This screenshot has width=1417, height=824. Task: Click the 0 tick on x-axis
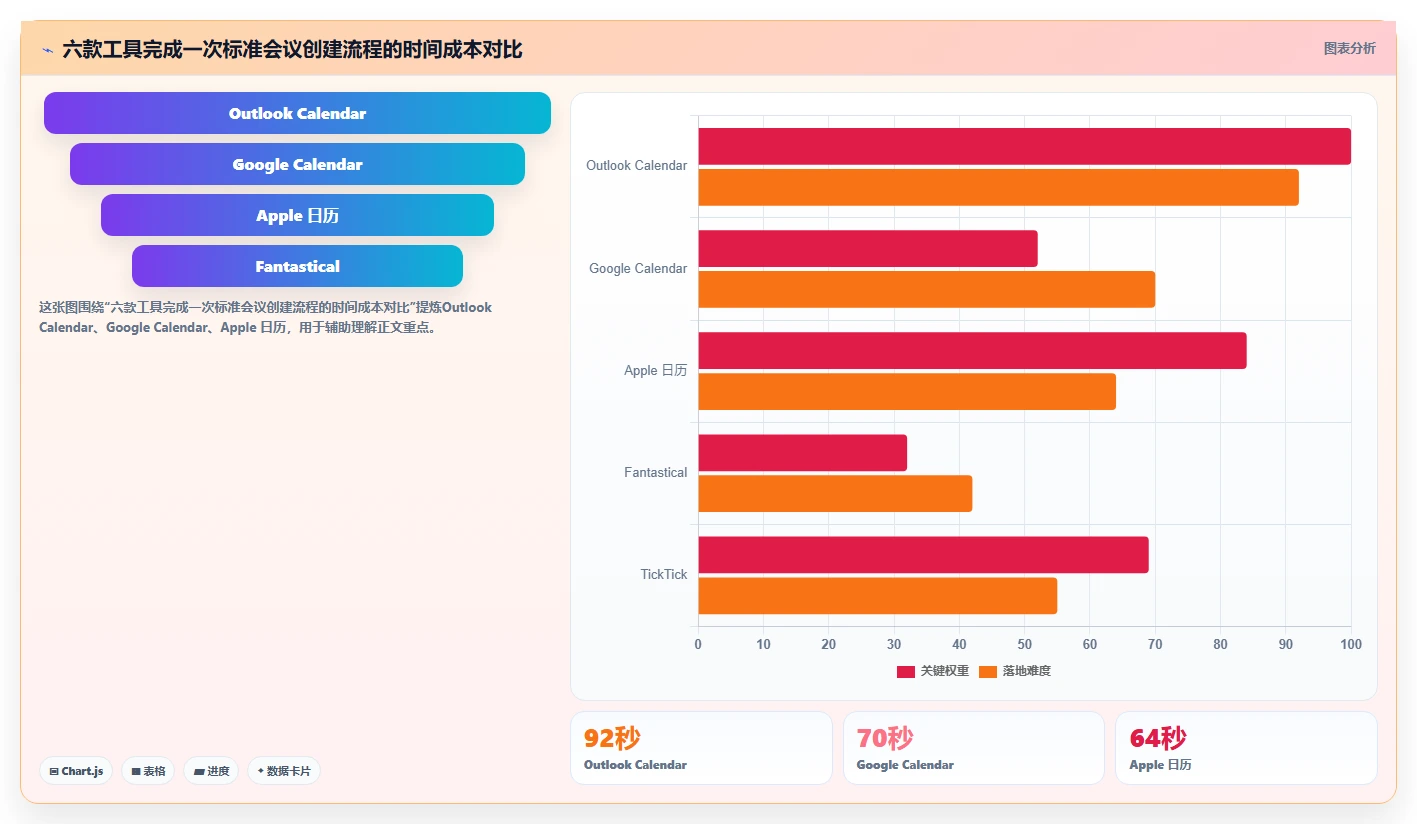[698, 644]
